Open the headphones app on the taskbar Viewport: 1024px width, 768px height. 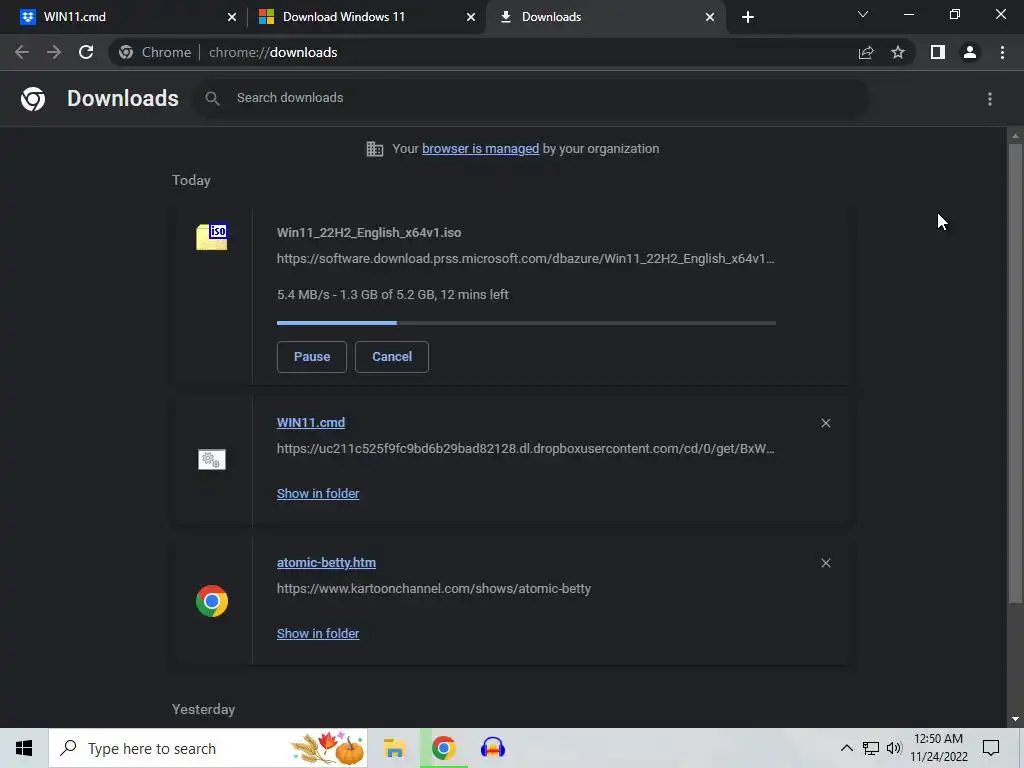click(492, 748)
